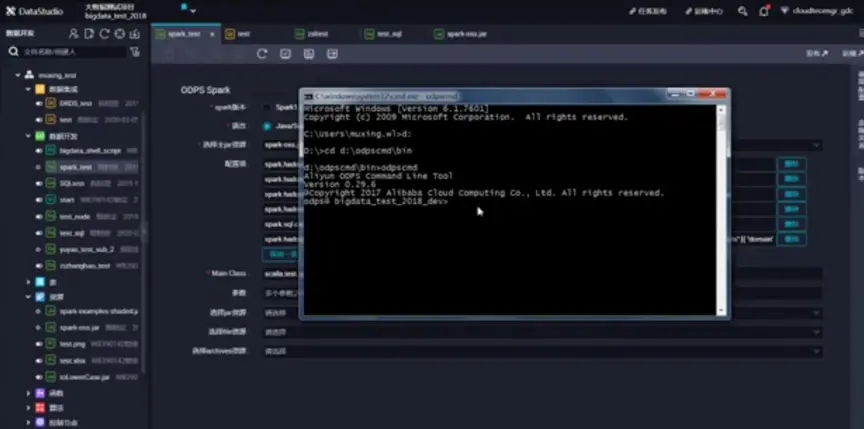
Task: Collapse the 数据集成 folder arrow
Action: (x=28, y=89)
